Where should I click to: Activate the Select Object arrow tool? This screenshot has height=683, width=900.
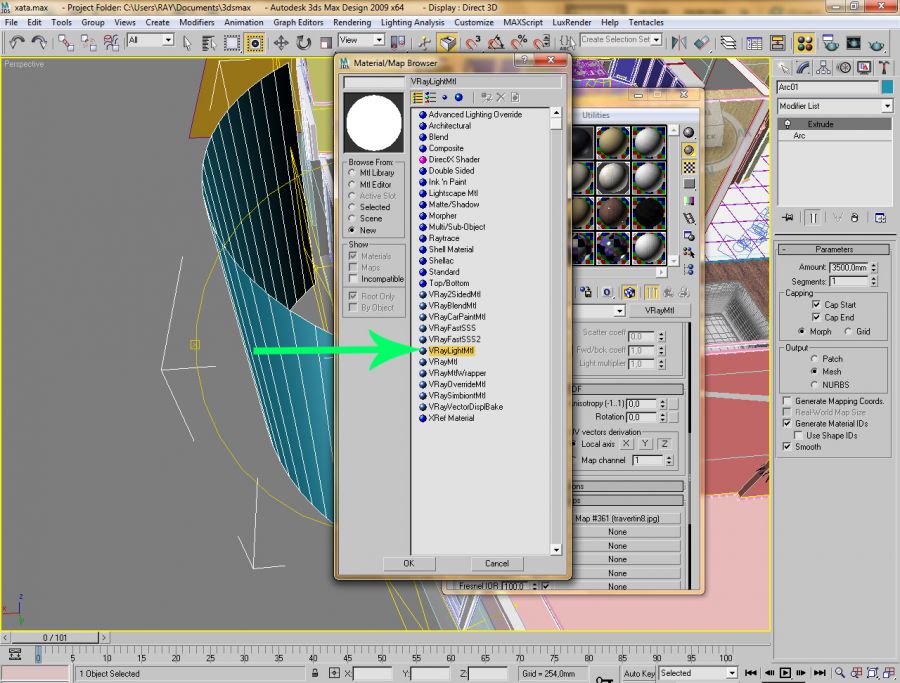(187, 43)
